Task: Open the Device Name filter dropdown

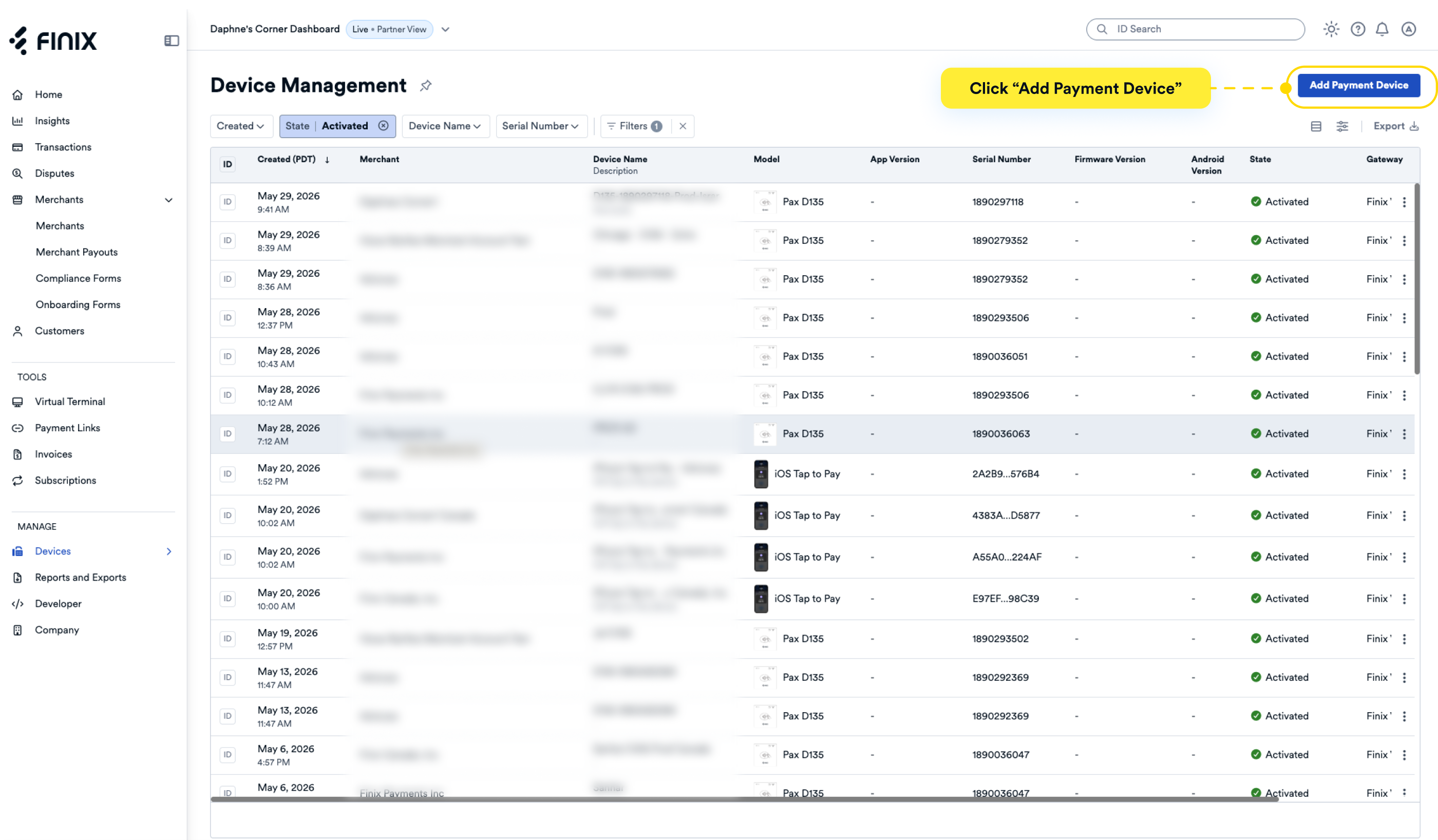Action: [445, 126]
